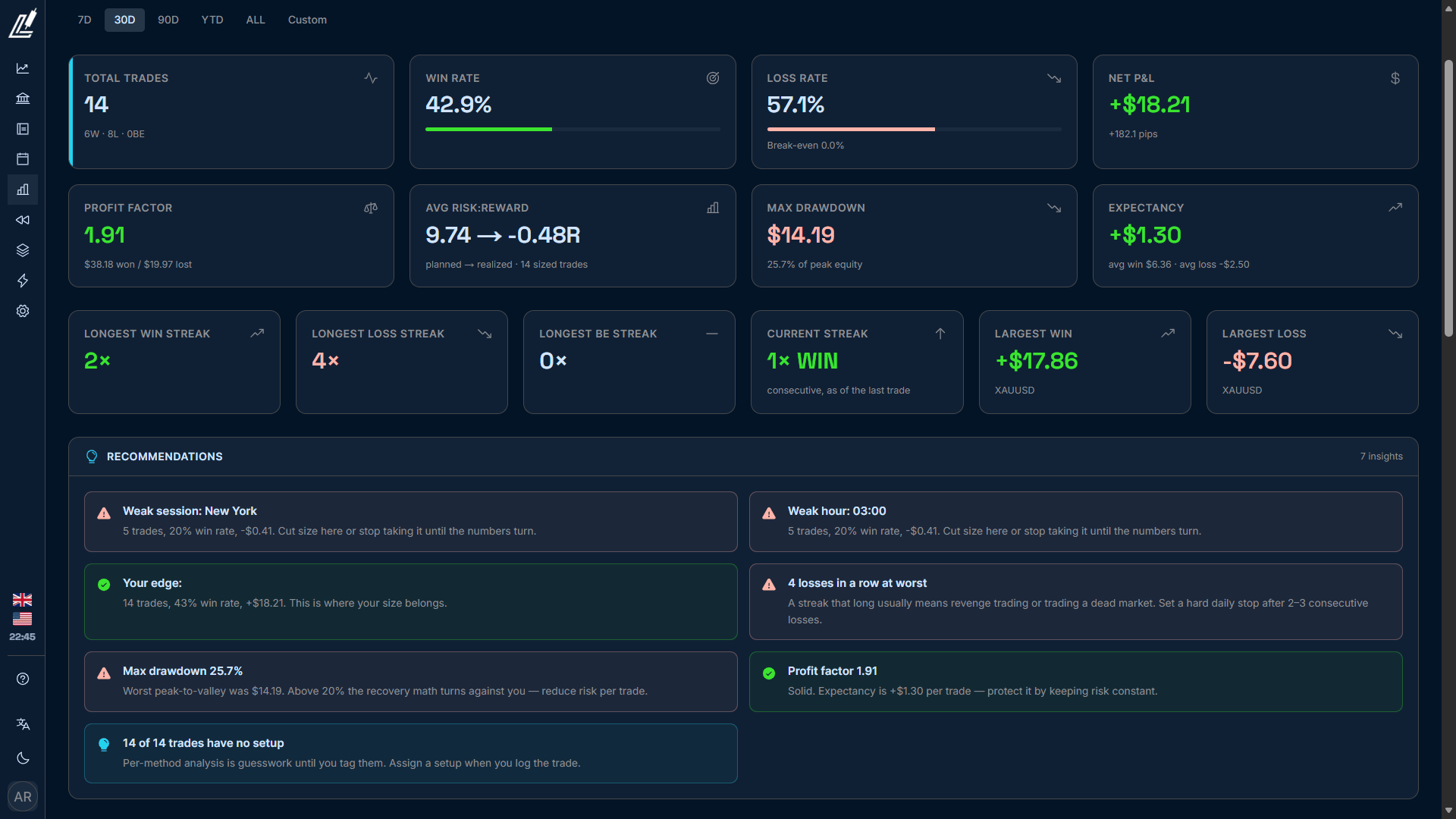Click the scales icon on Profit Factor card
The image size is (1456, 819).
[x=371, y=208]
